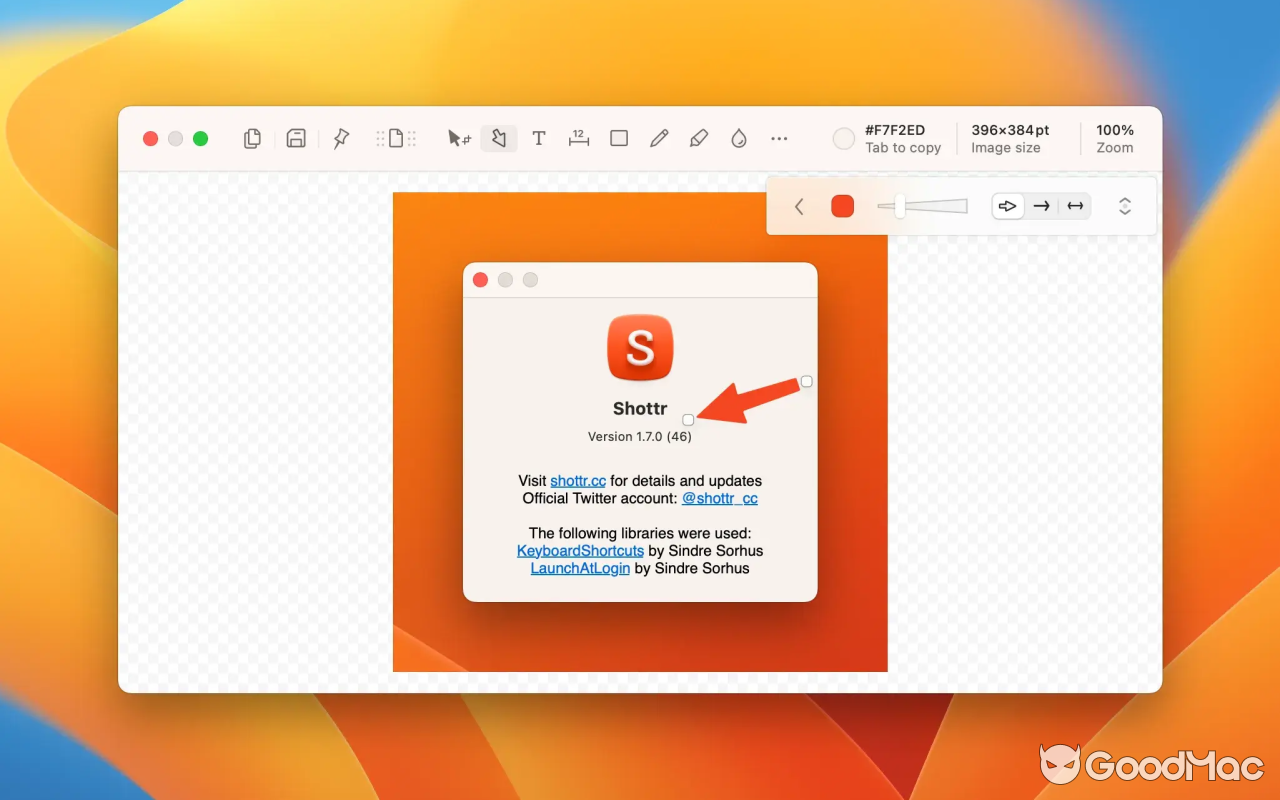Open the more tools overflow menu
The width and height of the screenshot is (1280, 800).
click(779, 138)
